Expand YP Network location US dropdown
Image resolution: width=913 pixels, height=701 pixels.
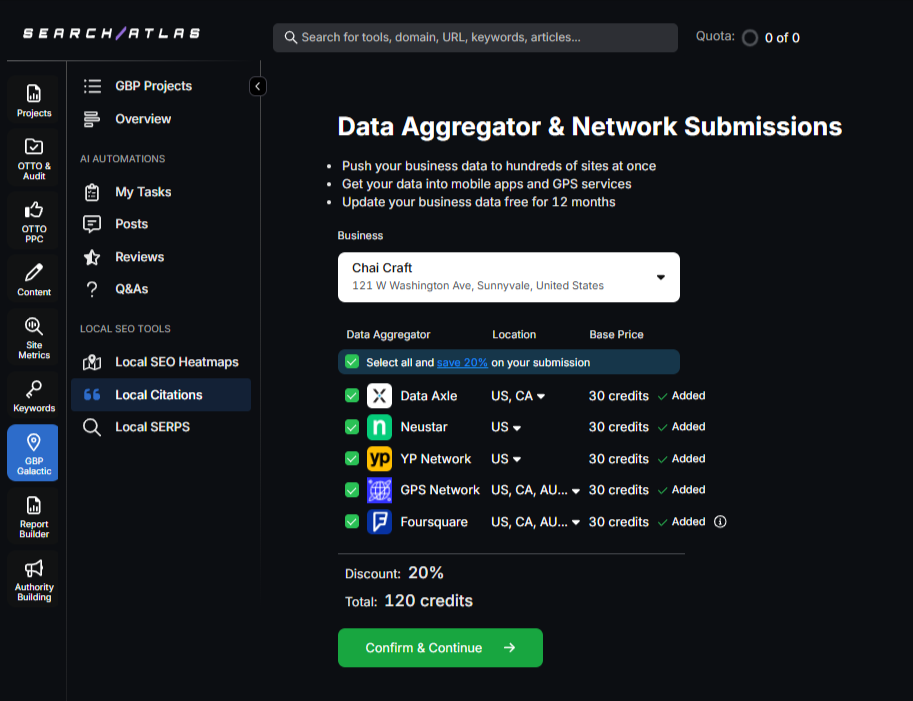point(506,459)
